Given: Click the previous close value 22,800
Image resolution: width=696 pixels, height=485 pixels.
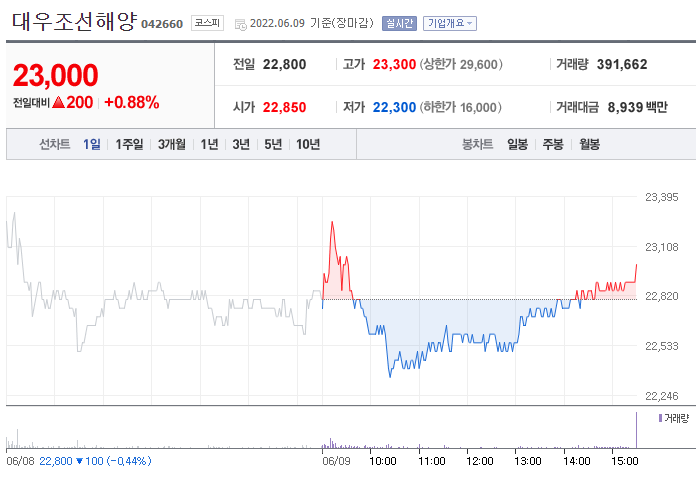Looking at the screenshot, I should [285, 64].
